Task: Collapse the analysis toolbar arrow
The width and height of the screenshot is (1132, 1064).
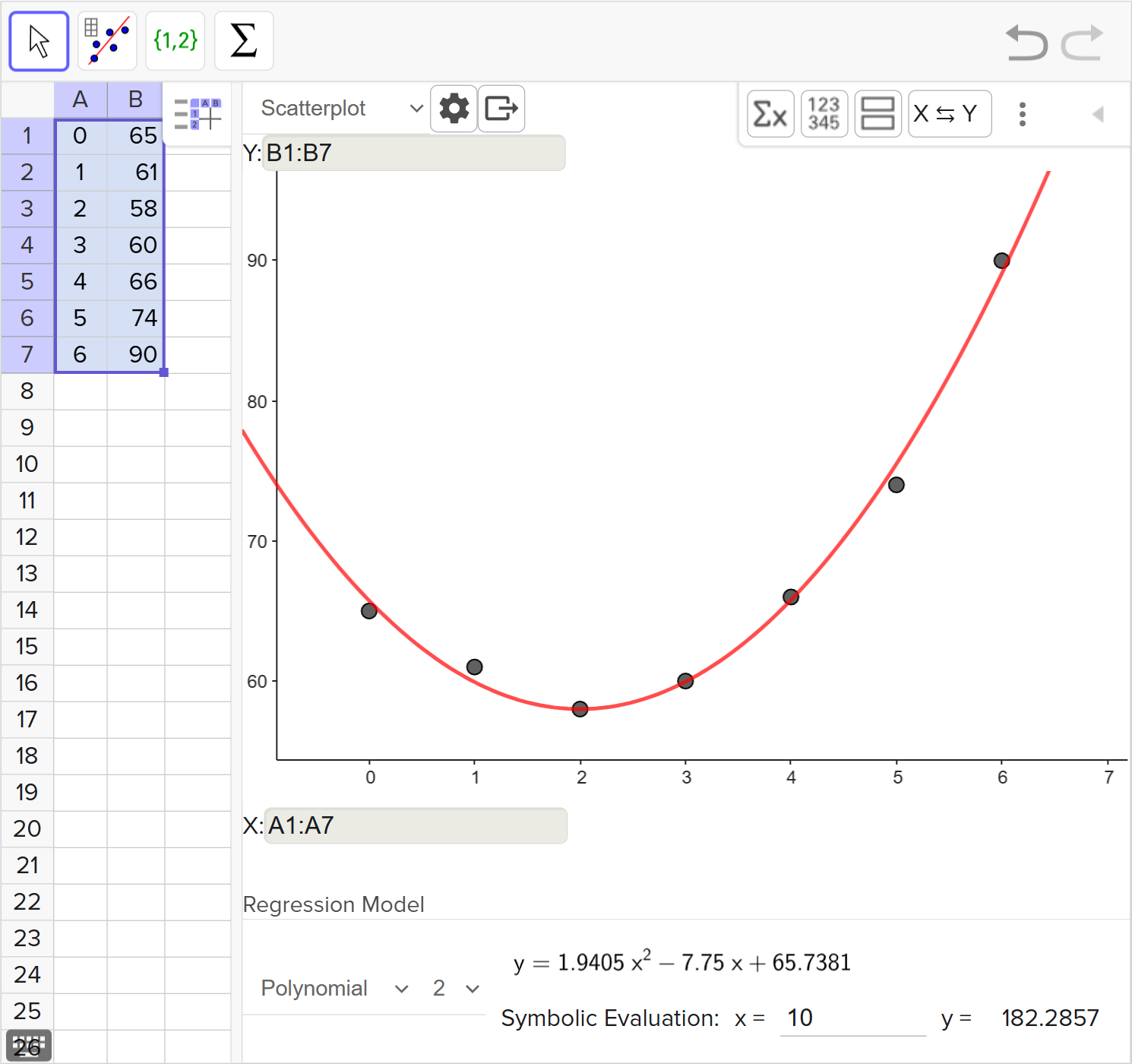Action: click(x=1098, y=114)
